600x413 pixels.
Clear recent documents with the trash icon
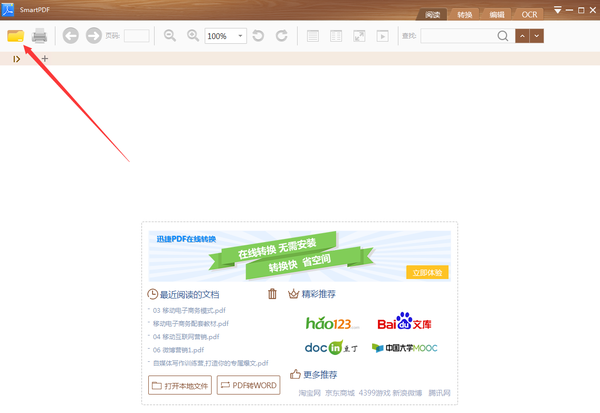[x=272, y=294]
